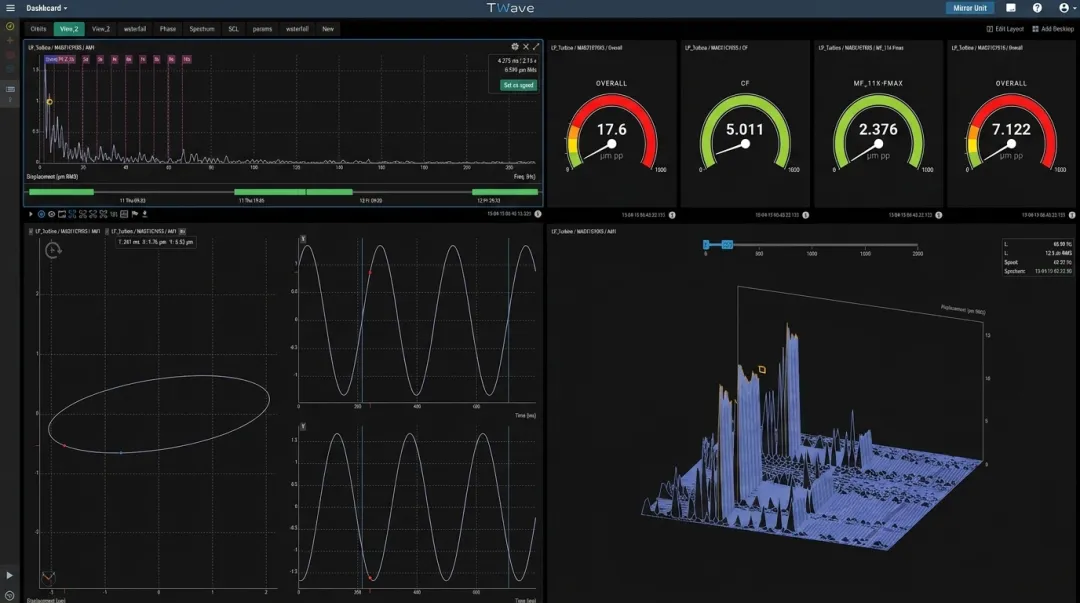Image resolution: width=1080 pixels, height=603 pixels.
Task: Switch to the Phase tab
Action: point(167,29)
